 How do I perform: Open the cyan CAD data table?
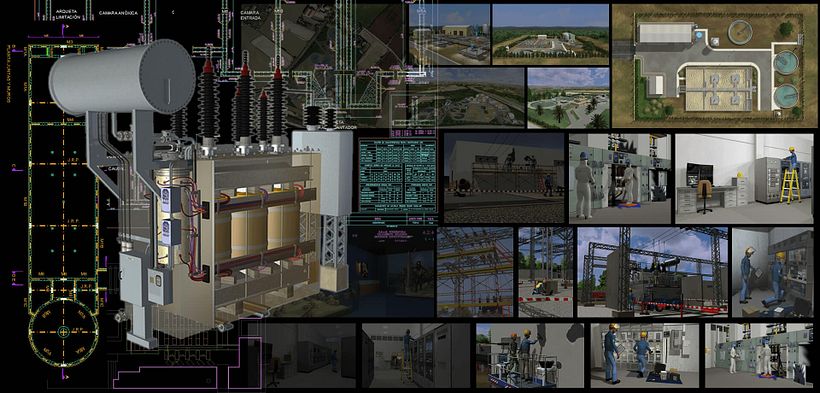coord(397,175)
